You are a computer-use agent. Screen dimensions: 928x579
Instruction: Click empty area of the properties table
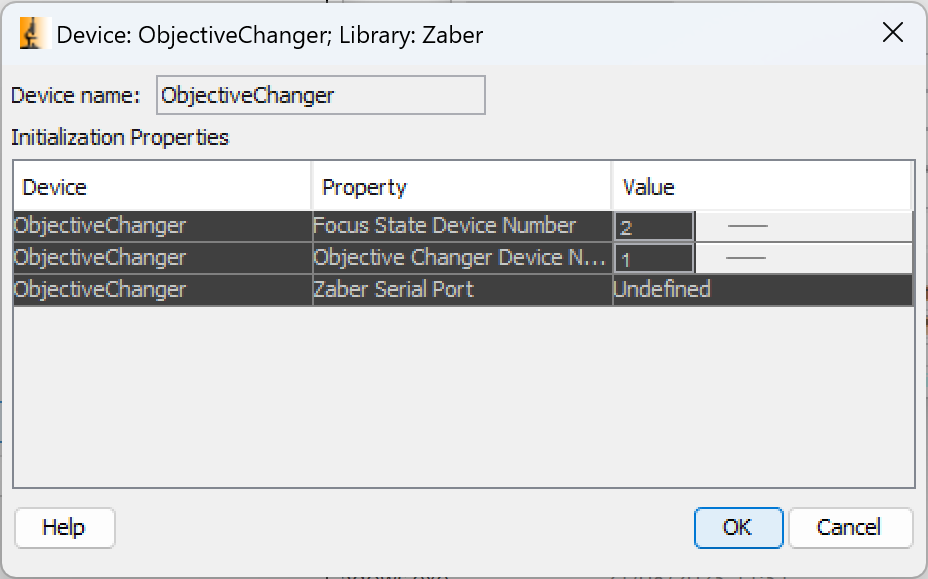click(x=463, y=396)
